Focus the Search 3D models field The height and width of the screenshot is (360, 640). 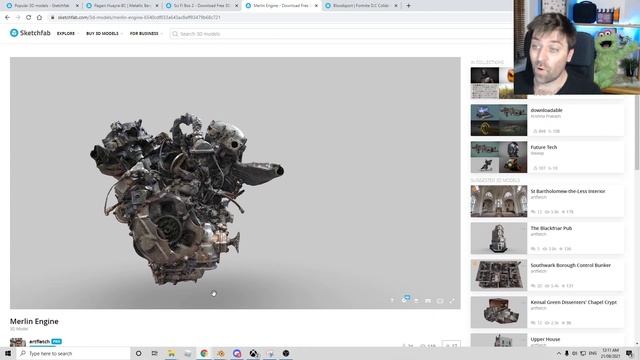point(341,34)
